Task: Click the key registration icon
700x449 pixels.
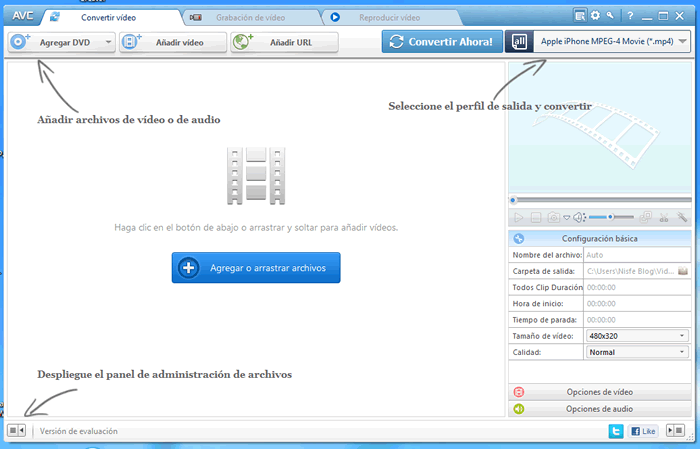Action: [x=610, y=15]
